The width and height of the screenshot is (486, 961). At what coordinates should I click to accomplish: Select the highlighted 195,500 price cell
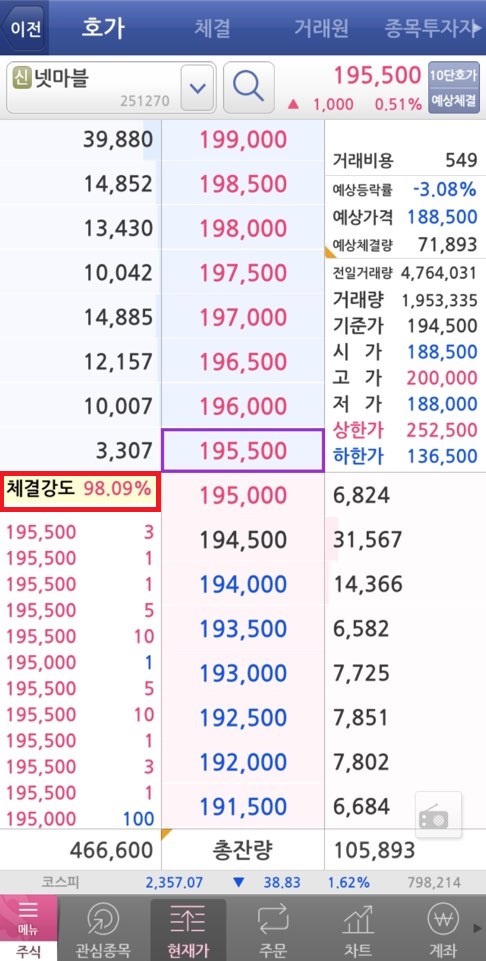tap(243, 450)
